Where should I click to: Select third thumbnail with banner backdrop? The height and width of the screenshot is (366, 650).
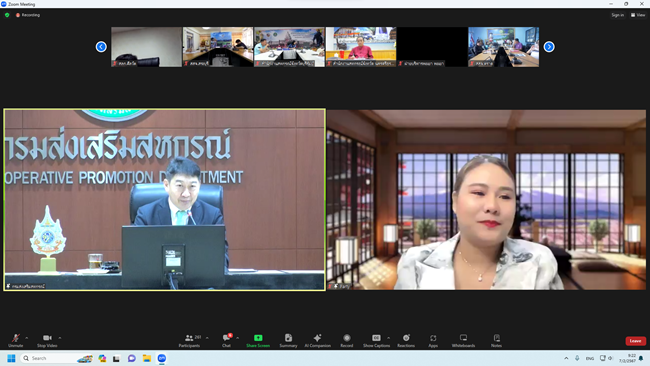click(289, 47)
